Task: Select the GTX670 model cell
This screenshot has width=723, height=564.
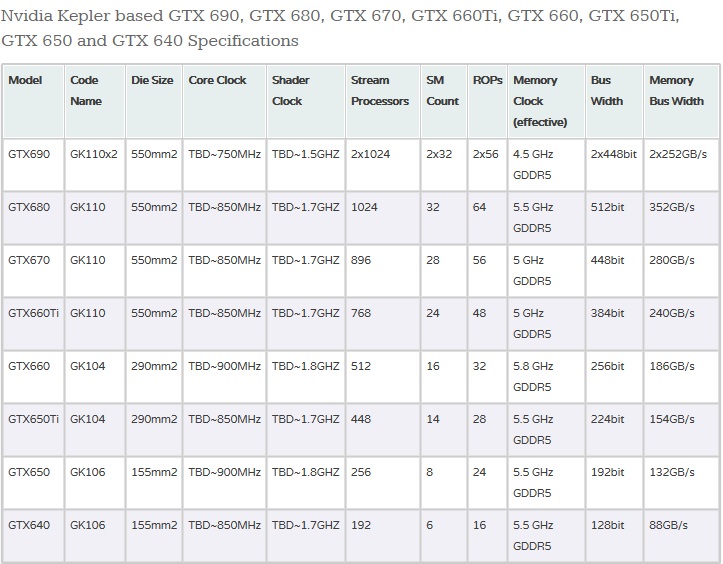Action: (x=33, y=271)
